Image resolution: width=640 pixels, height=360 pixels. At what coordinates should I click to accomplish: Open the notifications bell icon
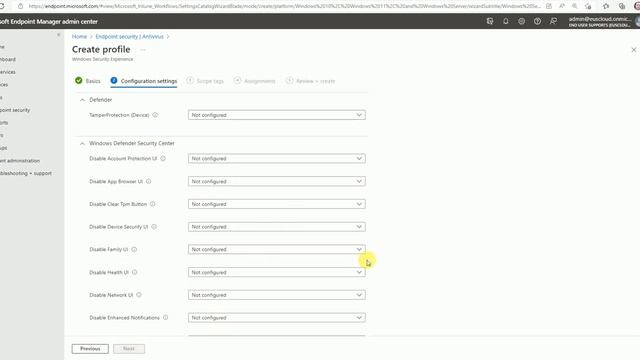pyautogui.click(x=506, y=21)
